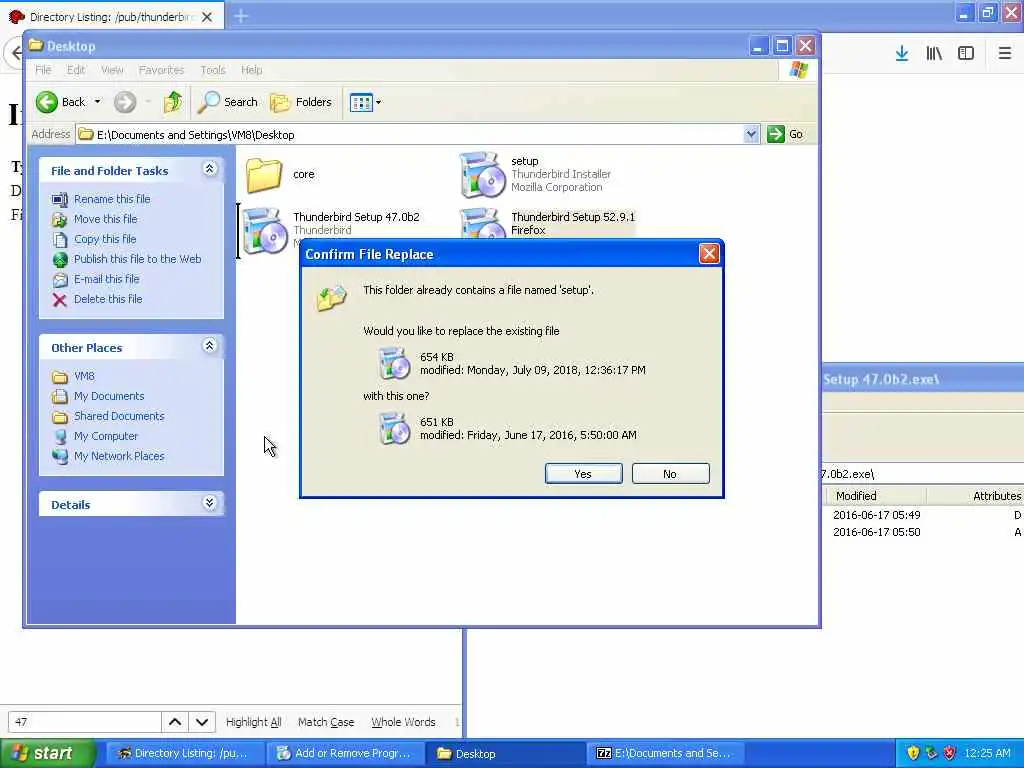Confirm file replace with Yes button
The image size is (1024, 768).
pos(583,473)
